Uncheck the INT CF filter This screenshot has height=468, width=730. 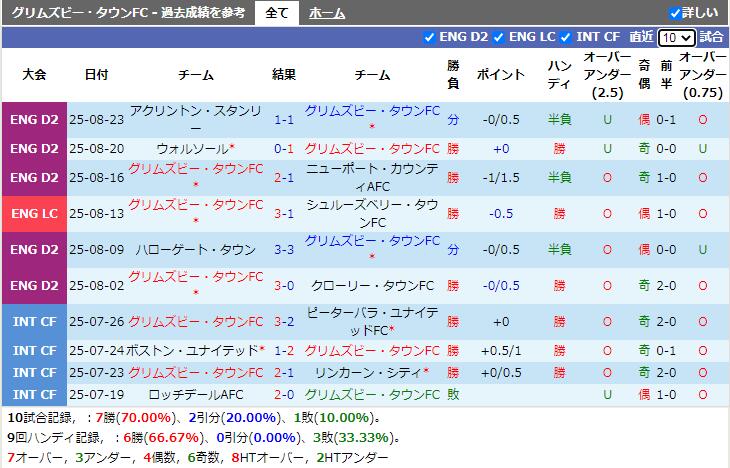coord(566,37)
